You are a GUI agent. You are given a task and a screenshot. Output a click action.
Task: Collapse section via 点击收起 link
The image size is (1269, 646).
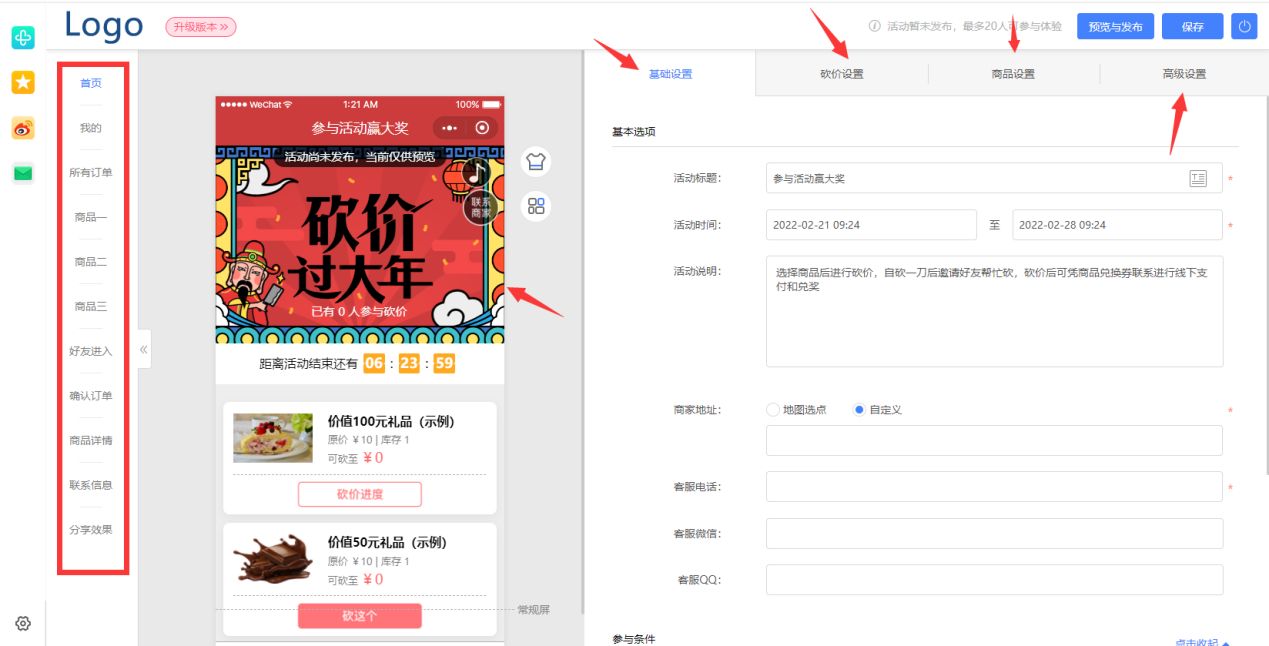tap(1203, 644)
